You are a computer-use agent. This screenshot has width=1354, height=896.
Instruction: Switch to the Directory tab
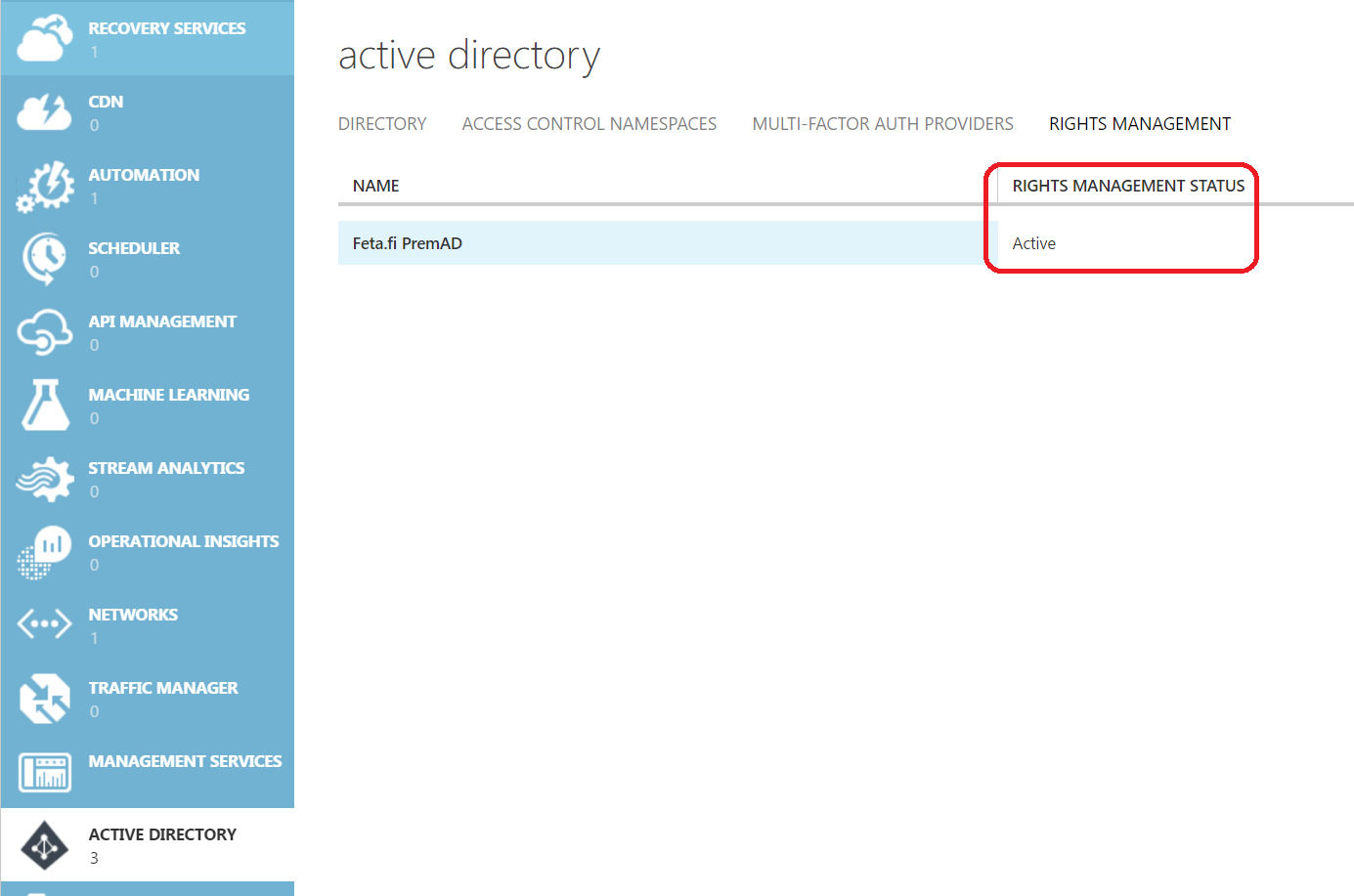click(x=382, y=124)
